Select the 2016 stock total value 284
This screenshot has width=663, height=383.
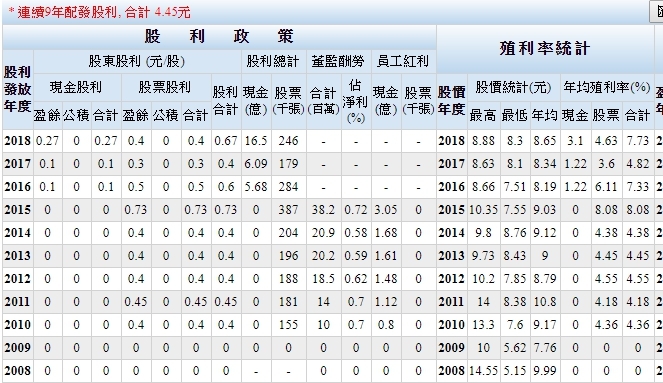[x=288, y=187]
